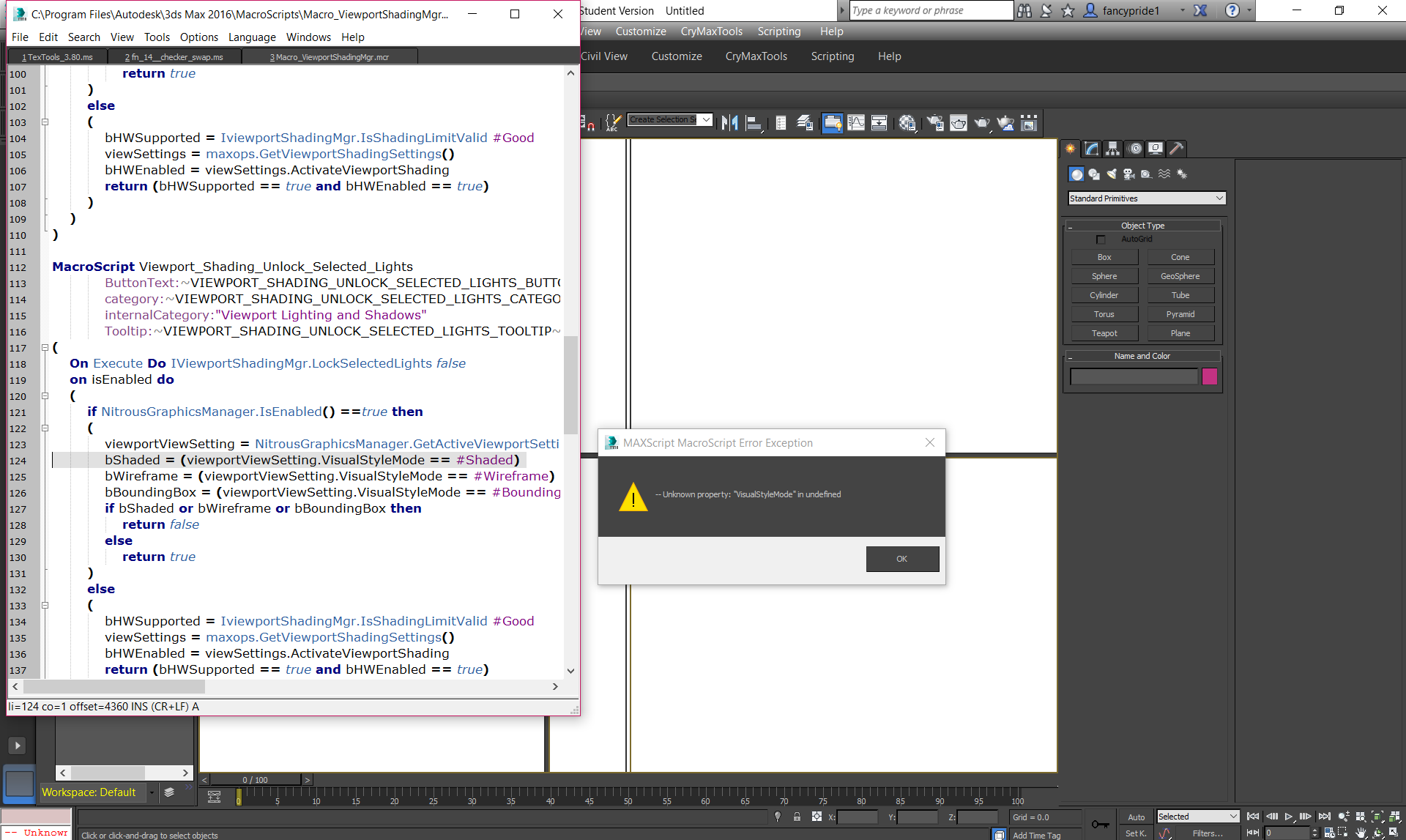Viewport: 1406px width, 840px height.
Task: Select the Shapes category icon
Action: click(1094, 174)
